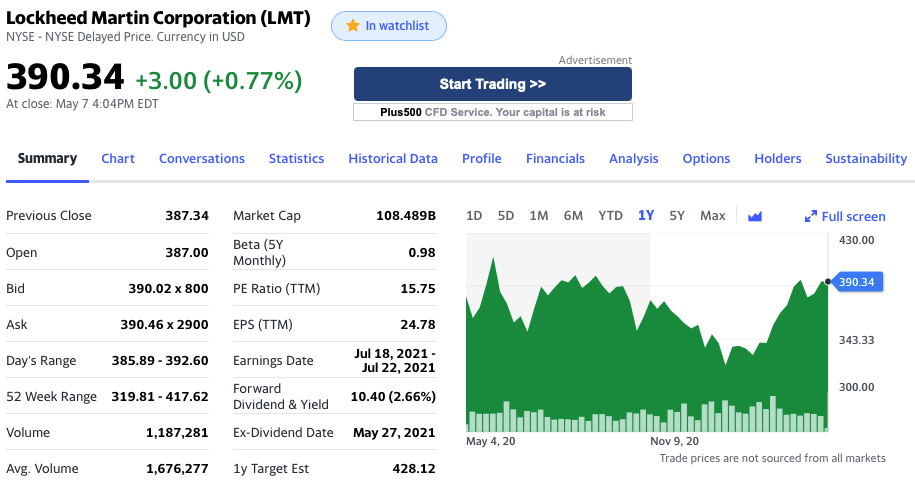Viewport: 915px width, 487px height.
Task: Switch chart type with the area-chart icon
Action: (755, 216)
